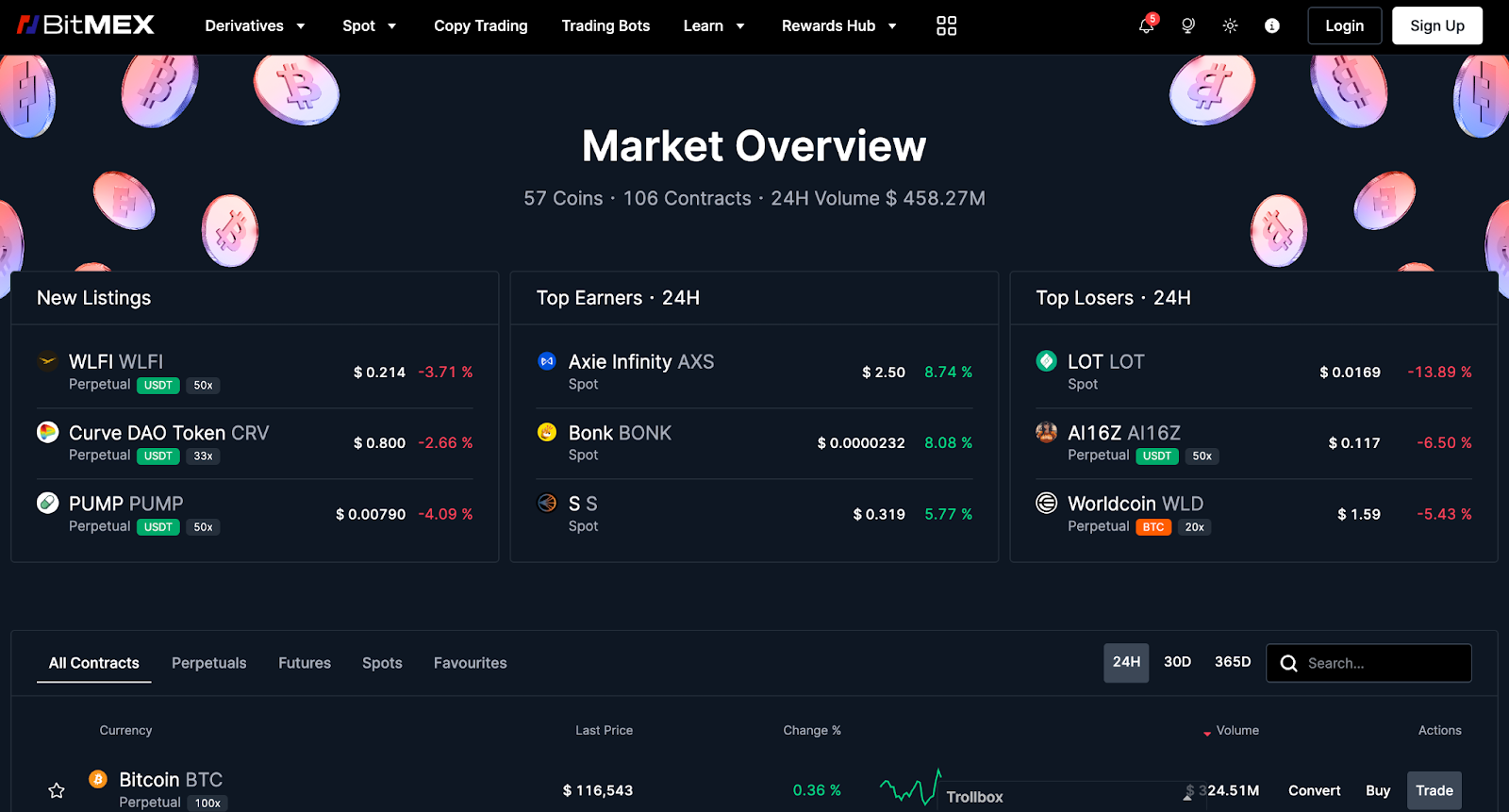
Task: Select the 365D time range
Action: click(x=1233, y=662)
